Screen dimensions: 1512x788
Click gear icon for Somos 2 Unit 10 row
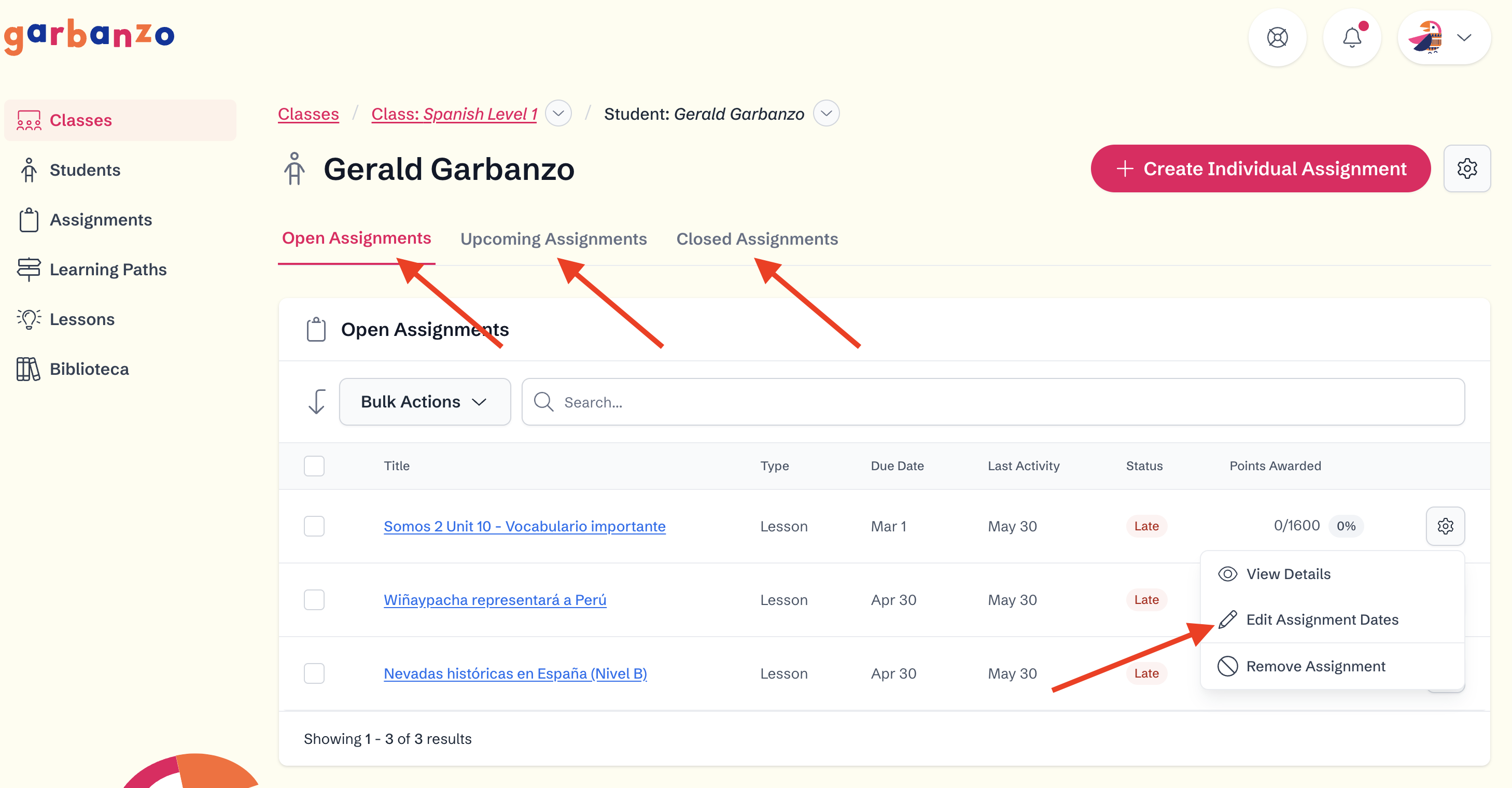click(1445, 526)
